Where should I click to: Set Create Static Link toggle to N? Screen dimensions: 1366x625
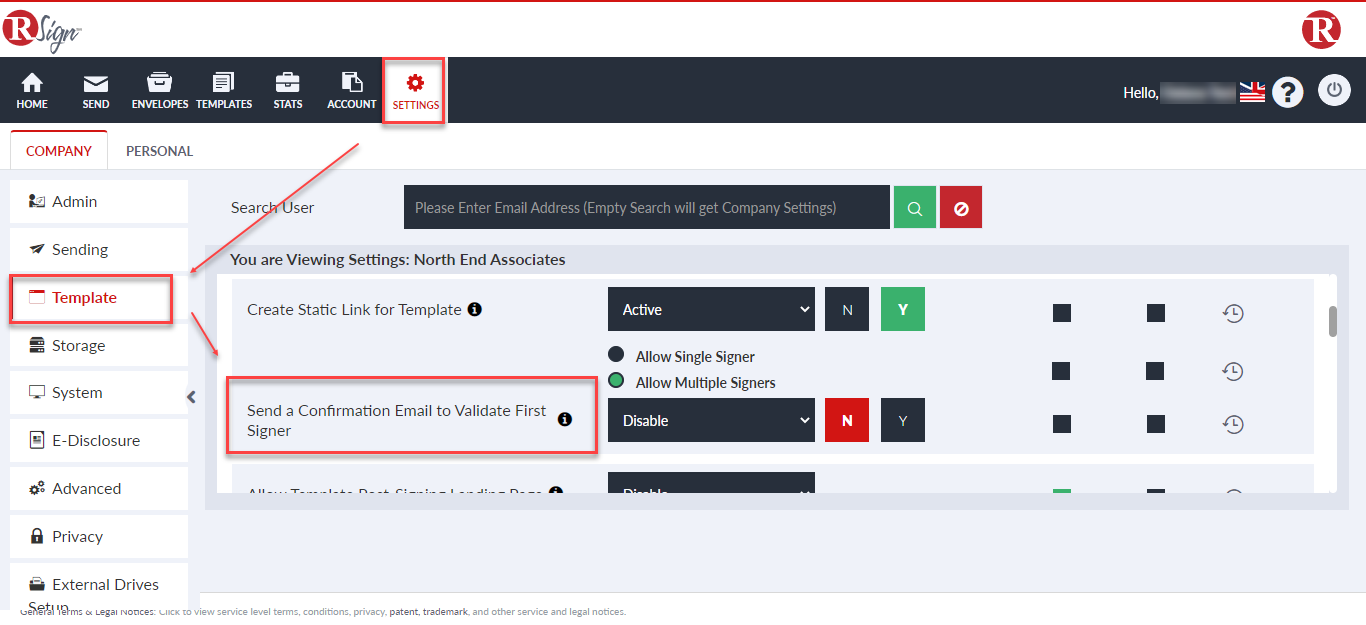click(x=847, y=309)
